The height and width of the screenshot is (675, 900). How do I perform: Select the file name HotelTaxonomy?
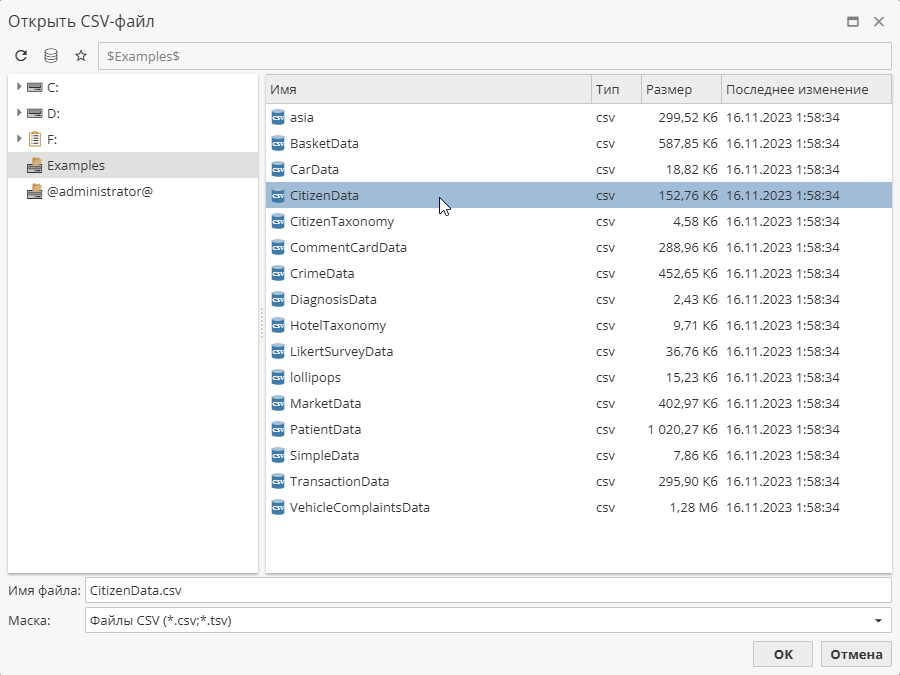tap(338, 325)
